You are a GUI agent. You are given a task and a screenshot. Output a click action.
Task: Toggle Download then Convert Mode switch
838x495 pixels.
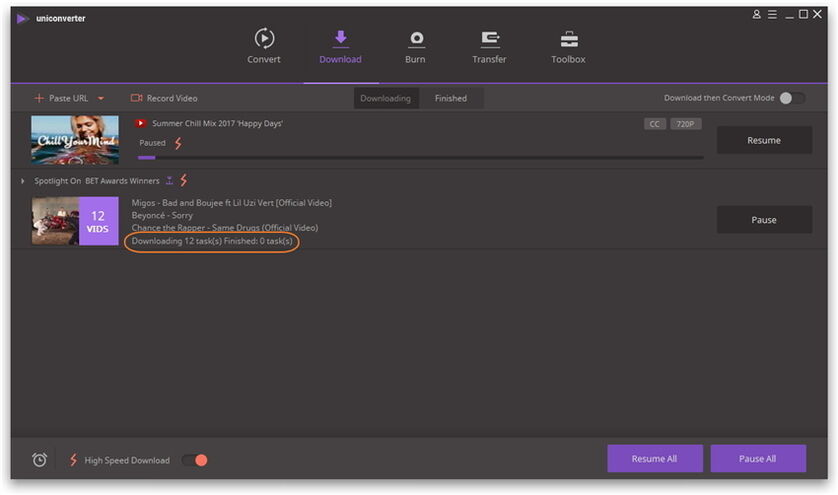point(792,98)
